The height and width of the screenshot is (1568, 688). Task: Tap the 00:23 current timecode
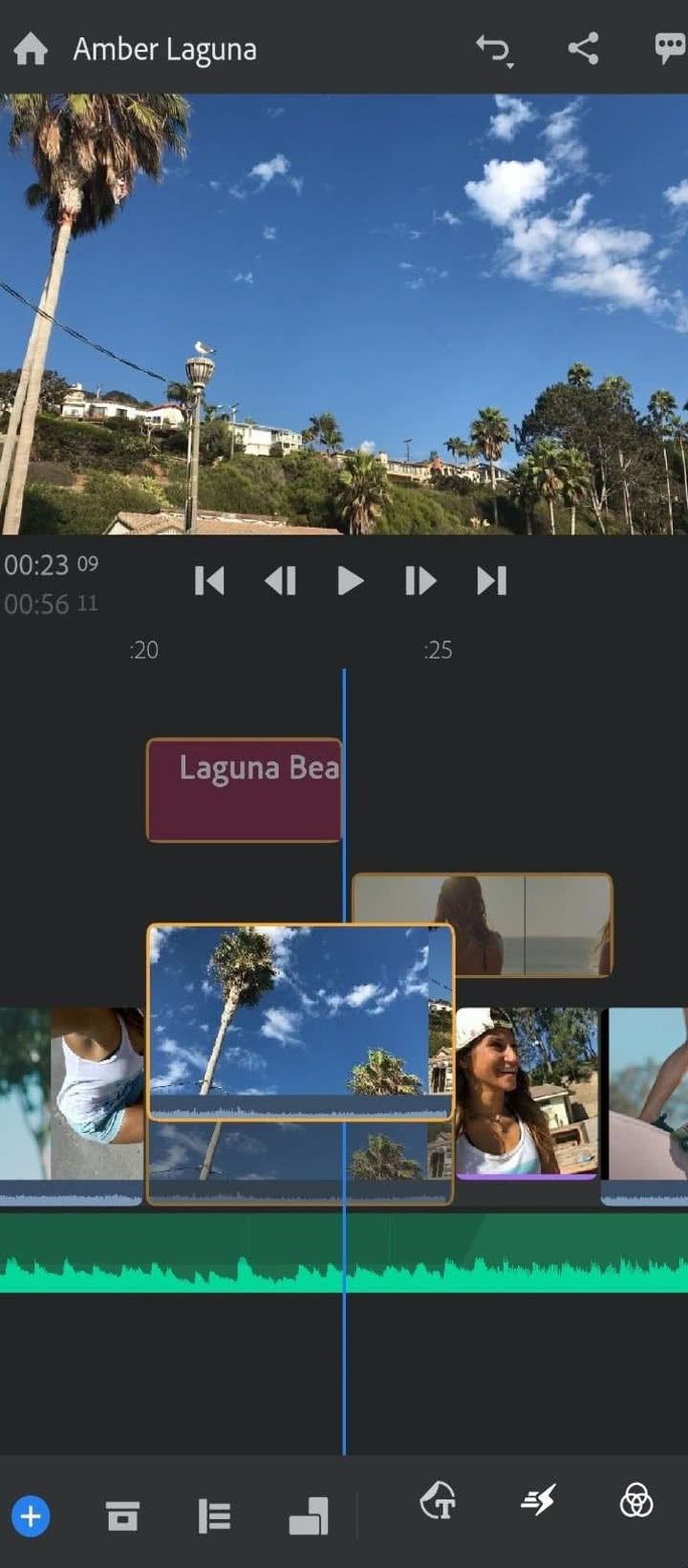[x=51, y=565]
